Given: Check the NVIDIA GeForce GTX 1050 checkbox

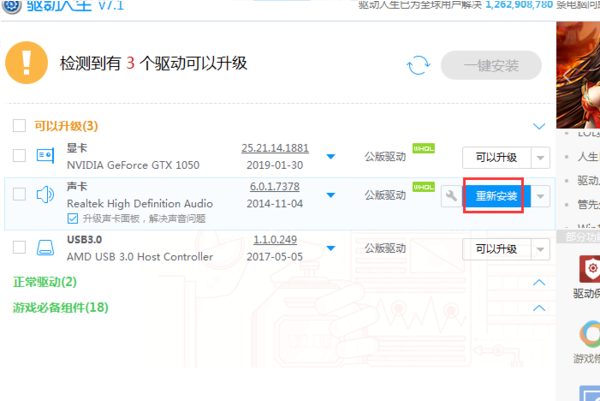Looking at the screenshot, I should click(x=19, y=156).
